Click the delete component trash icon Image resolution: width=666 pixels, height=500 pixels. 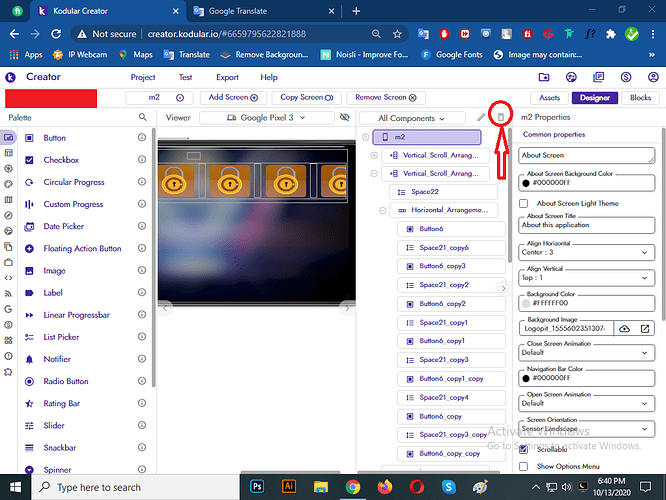(501, 118)
